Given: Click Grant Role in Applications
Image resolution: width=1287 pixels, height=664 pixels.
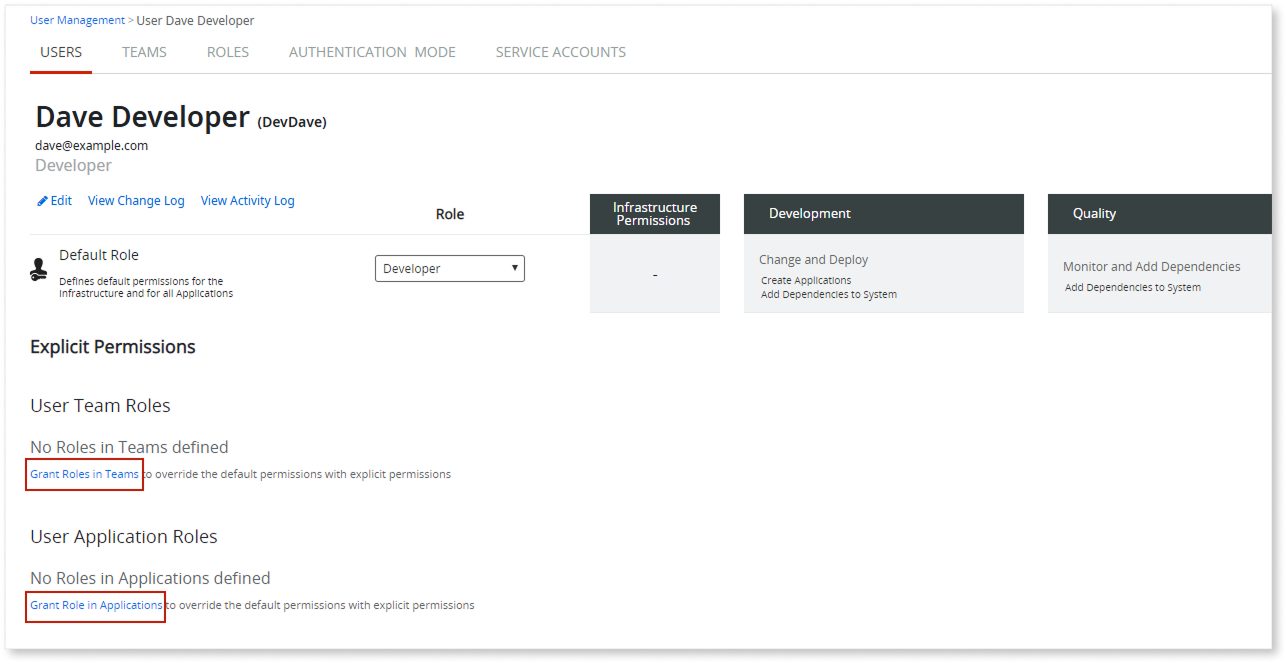Looking at the screenshot, I should [x=94, y=605].
